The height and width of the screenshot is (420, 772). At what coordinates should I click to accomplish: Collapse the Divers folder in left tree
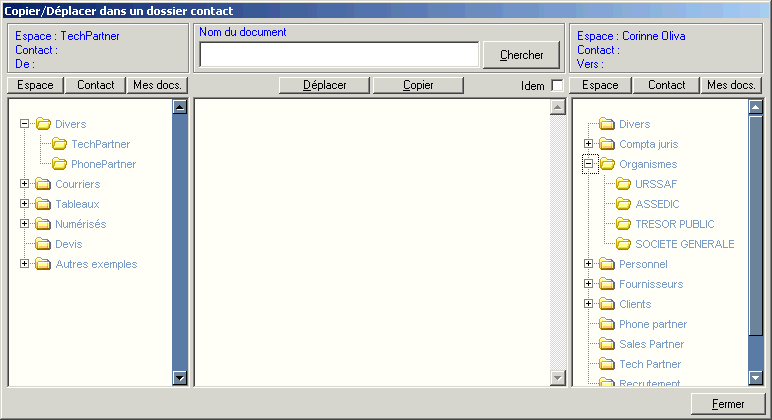24,124
